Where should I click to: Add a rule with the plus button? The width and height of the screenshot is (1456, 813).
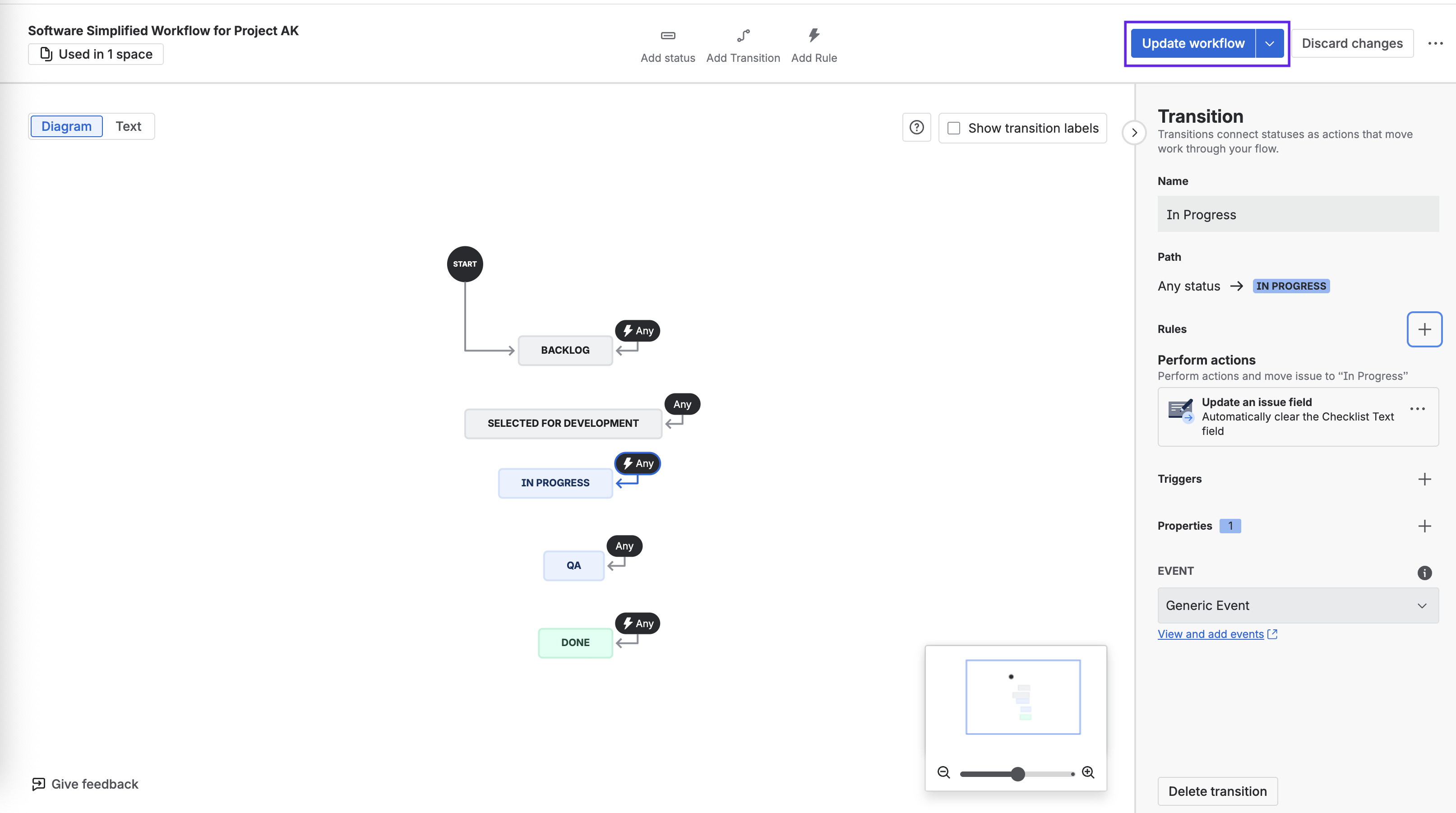pyautogui.click(x=1424, y=329)
